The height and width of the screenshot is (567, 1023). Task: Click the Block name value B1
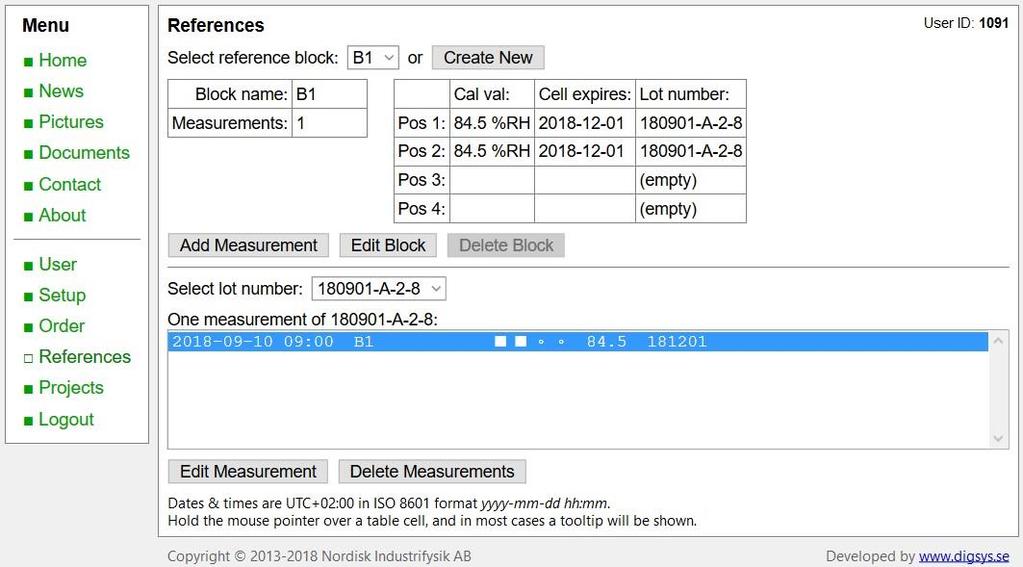(x=329, y=94)
